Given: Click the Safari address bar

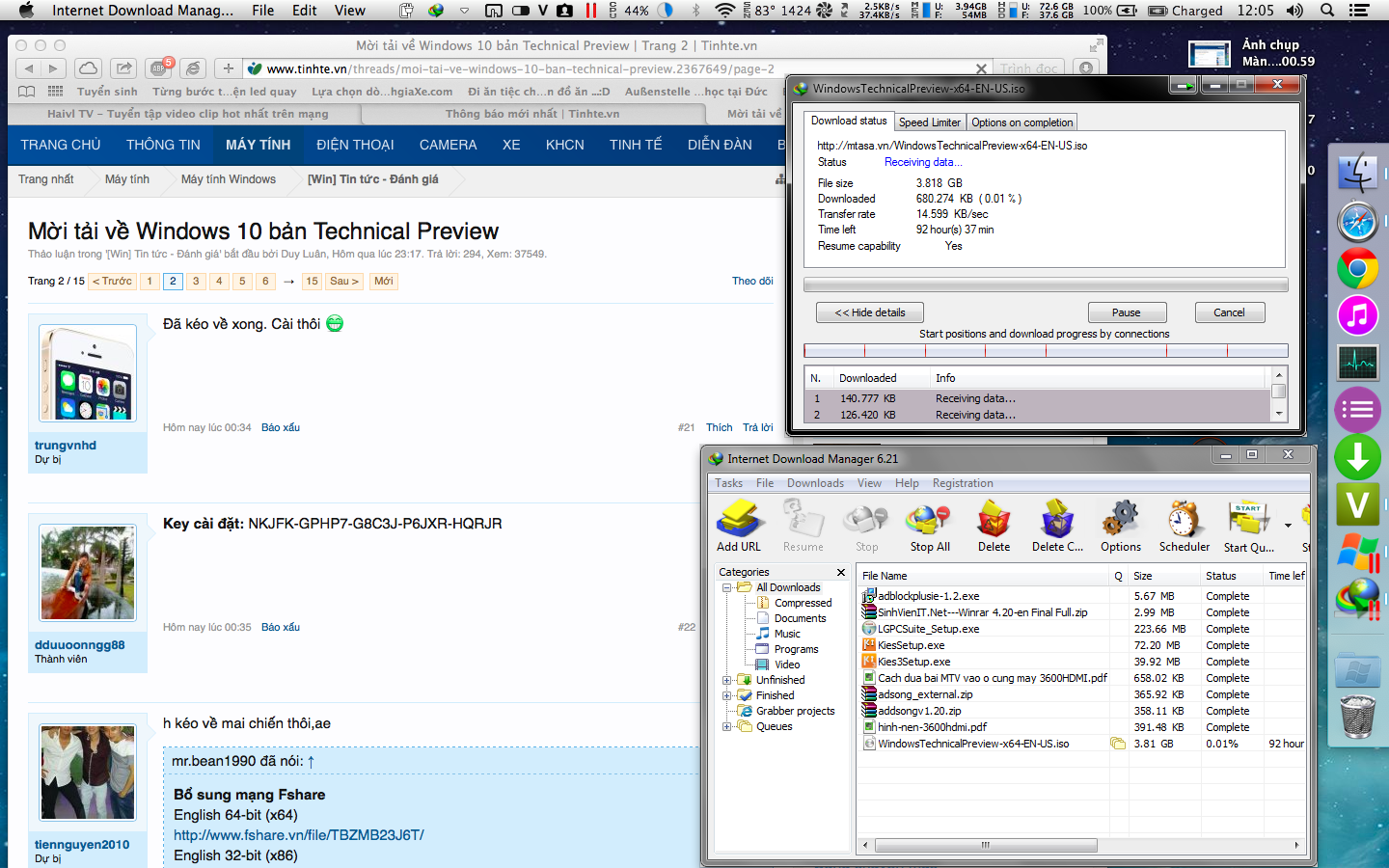Looking at the screenshot, I should (x=617, y=68).
